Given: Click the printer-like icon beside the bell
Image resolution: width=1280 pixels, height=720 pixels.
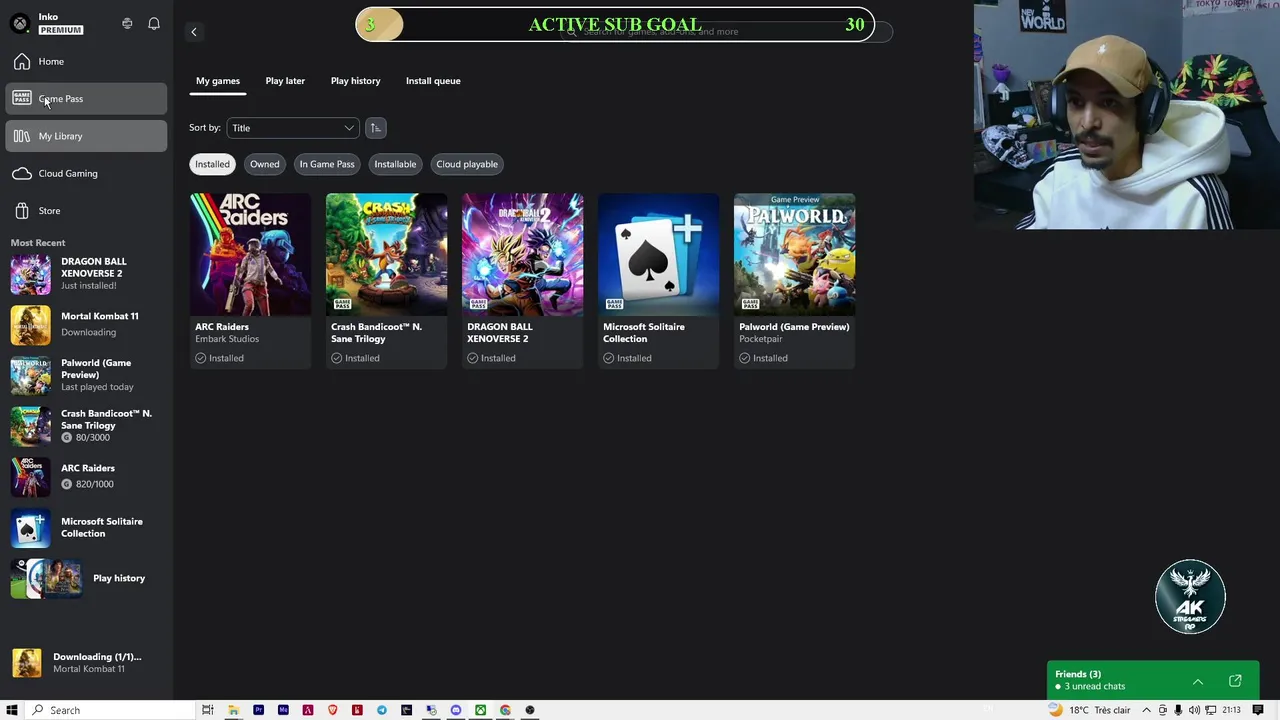Looking at the screenshot, I should coord(127,23).
